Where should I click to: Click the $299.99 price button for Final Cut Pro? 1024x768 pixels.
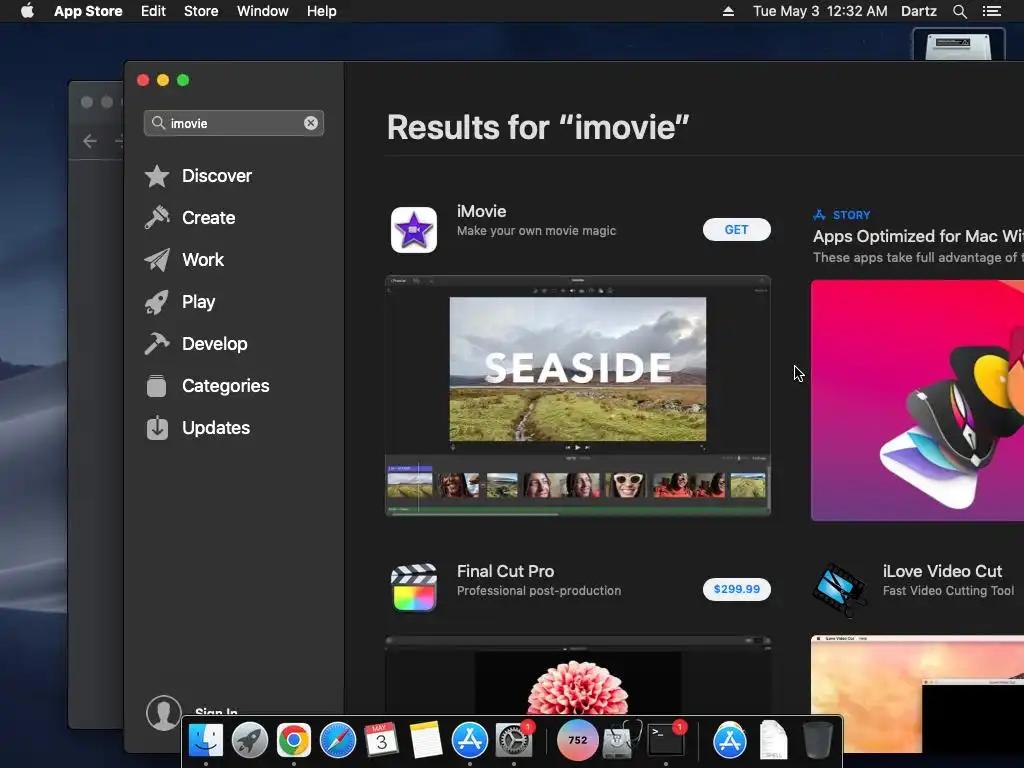pyautogui.click(x=737, y=589)
